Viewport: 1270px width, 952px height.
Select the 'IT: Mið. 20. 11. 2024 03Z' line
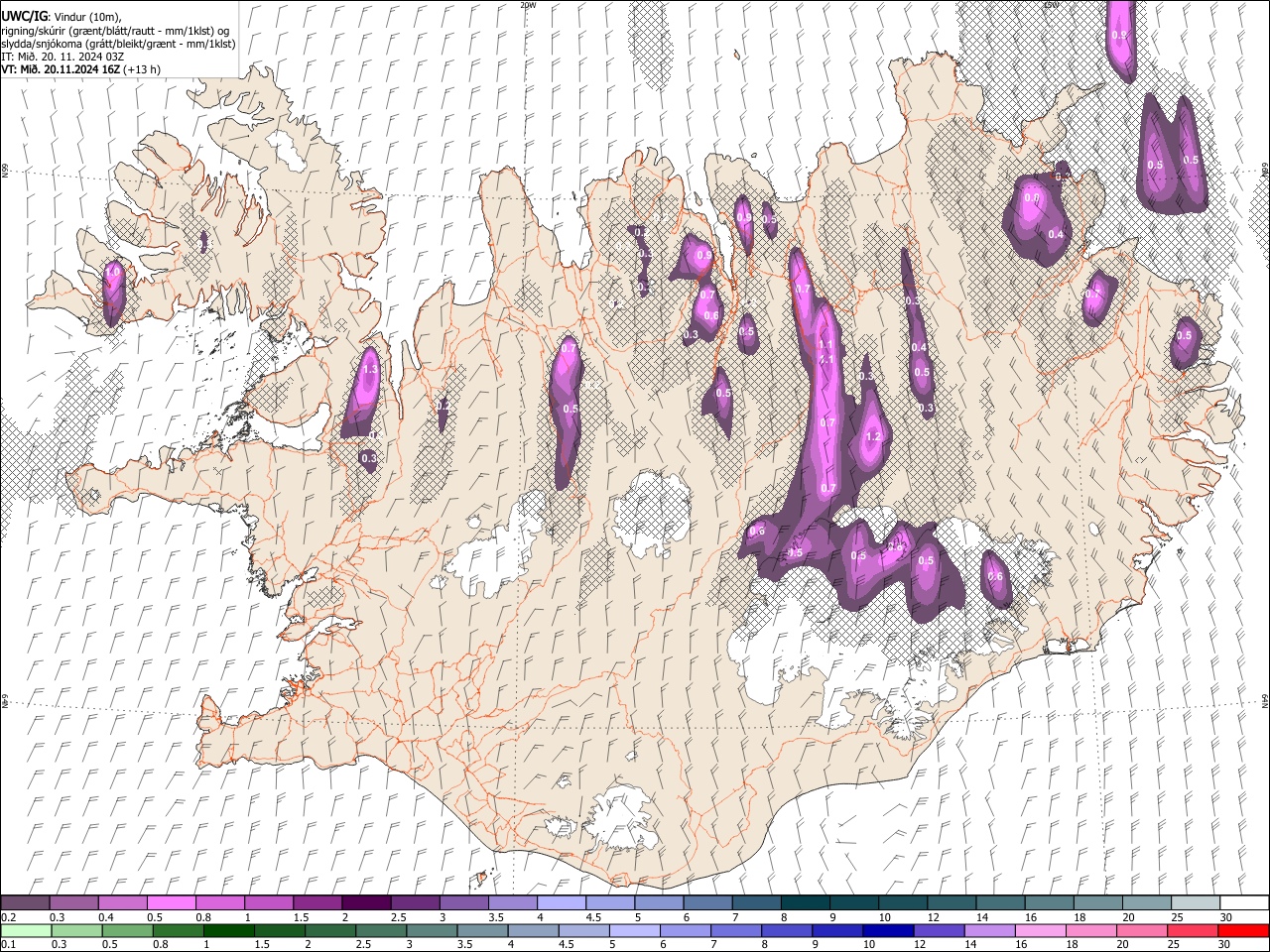[x=63, y=56]
